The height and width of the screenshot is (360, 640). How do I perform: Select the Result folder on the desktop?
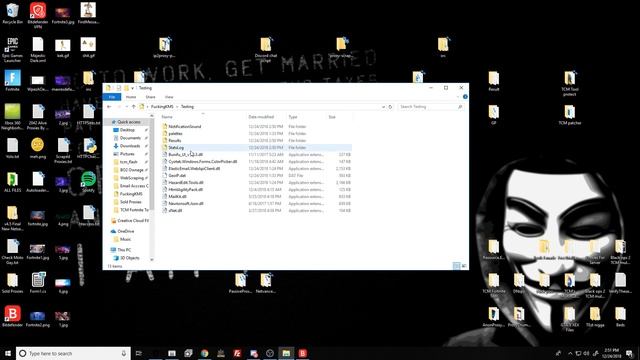[x=493, y=80]
